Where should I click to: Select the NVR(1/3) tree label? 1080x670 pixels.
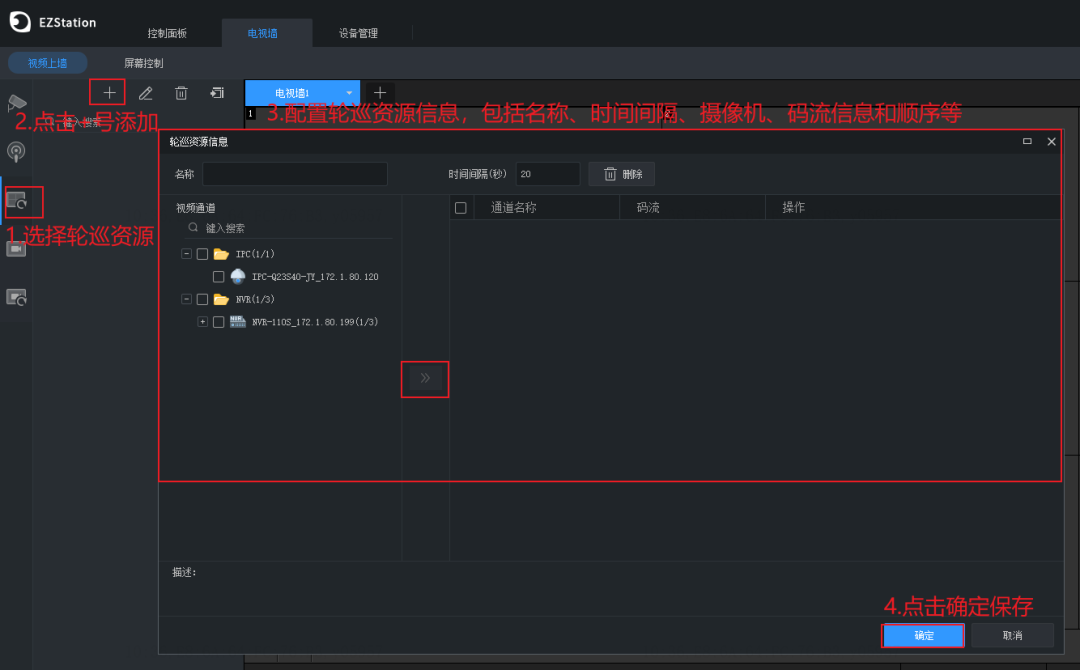click(x=255, y=300)
